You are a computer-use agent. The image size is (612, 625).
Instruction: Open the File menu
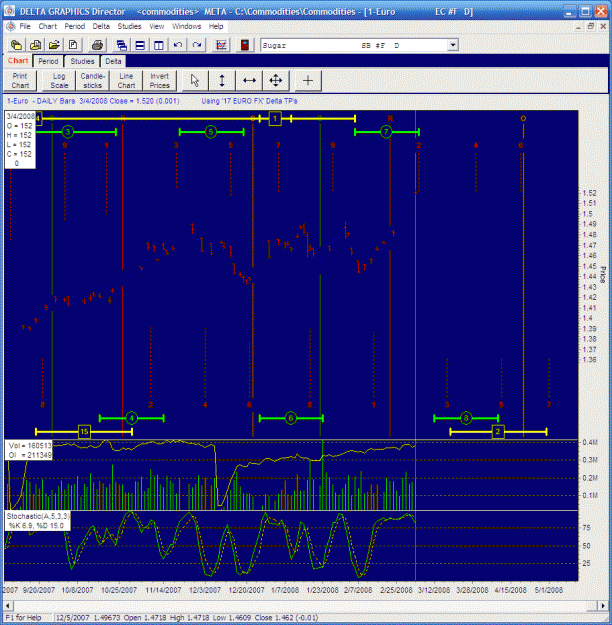click(x=25, y=26)
